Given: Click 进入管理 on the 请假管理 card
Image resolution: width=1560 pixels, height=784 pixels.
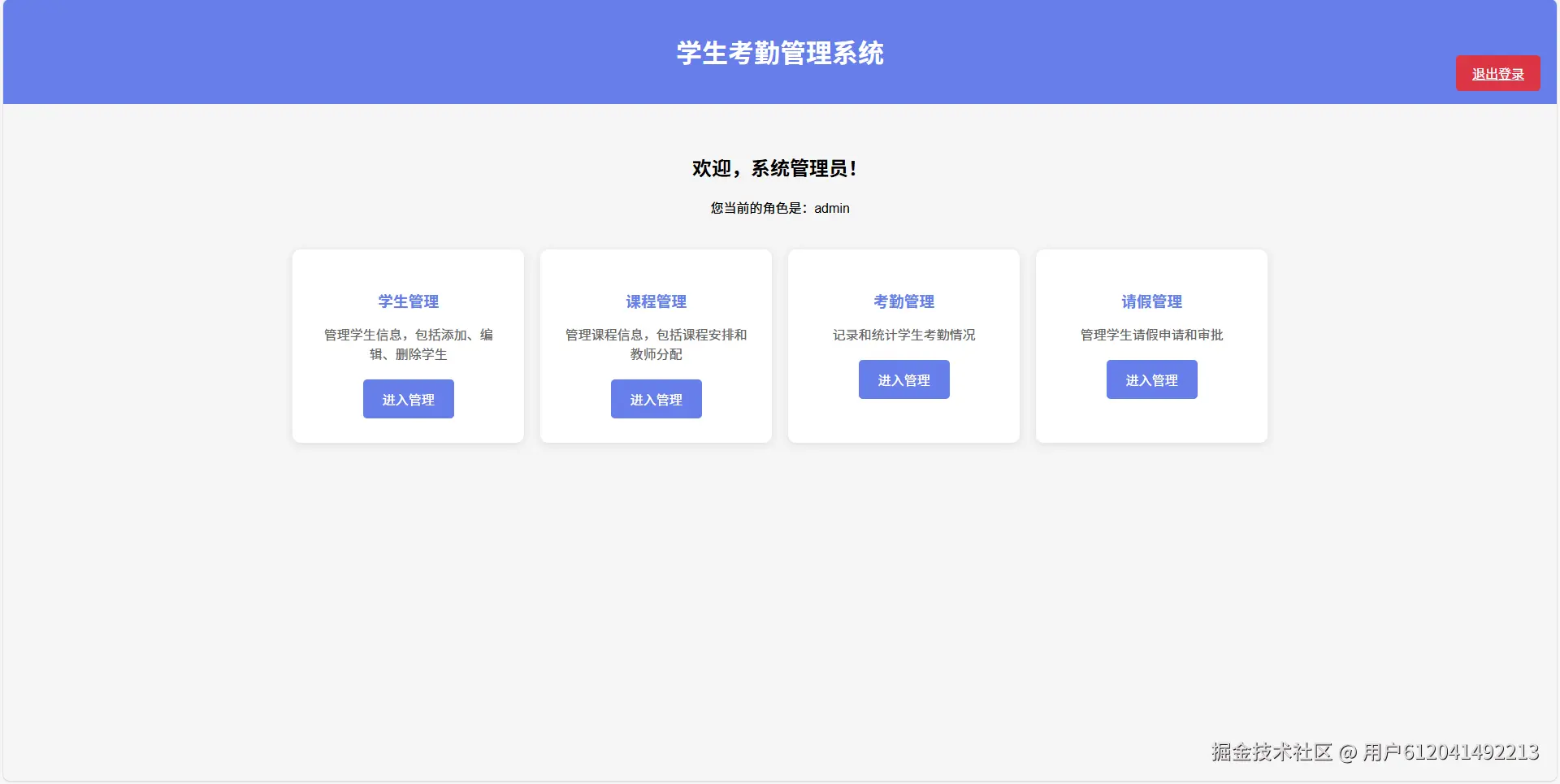Looking at the screenshot, I should click(1151, 379).
